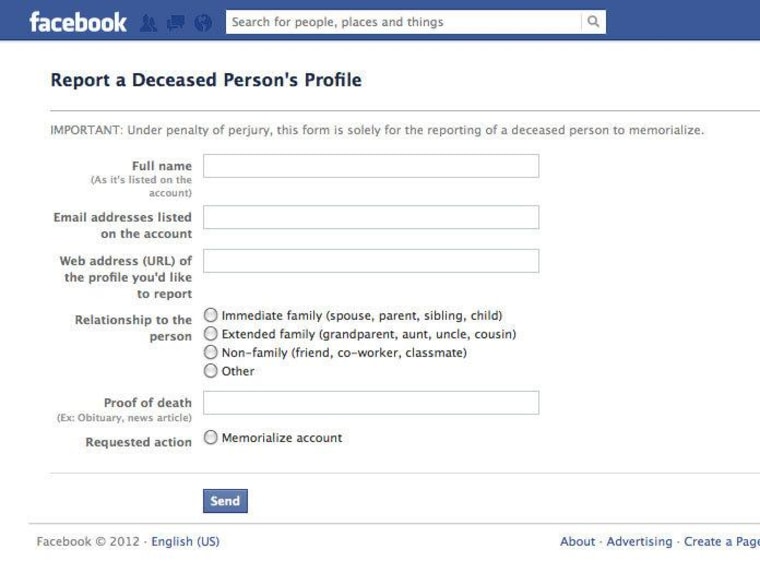Open the About footer link
The width and height of the screenshot is (760, 561).
tap(577, 541)
